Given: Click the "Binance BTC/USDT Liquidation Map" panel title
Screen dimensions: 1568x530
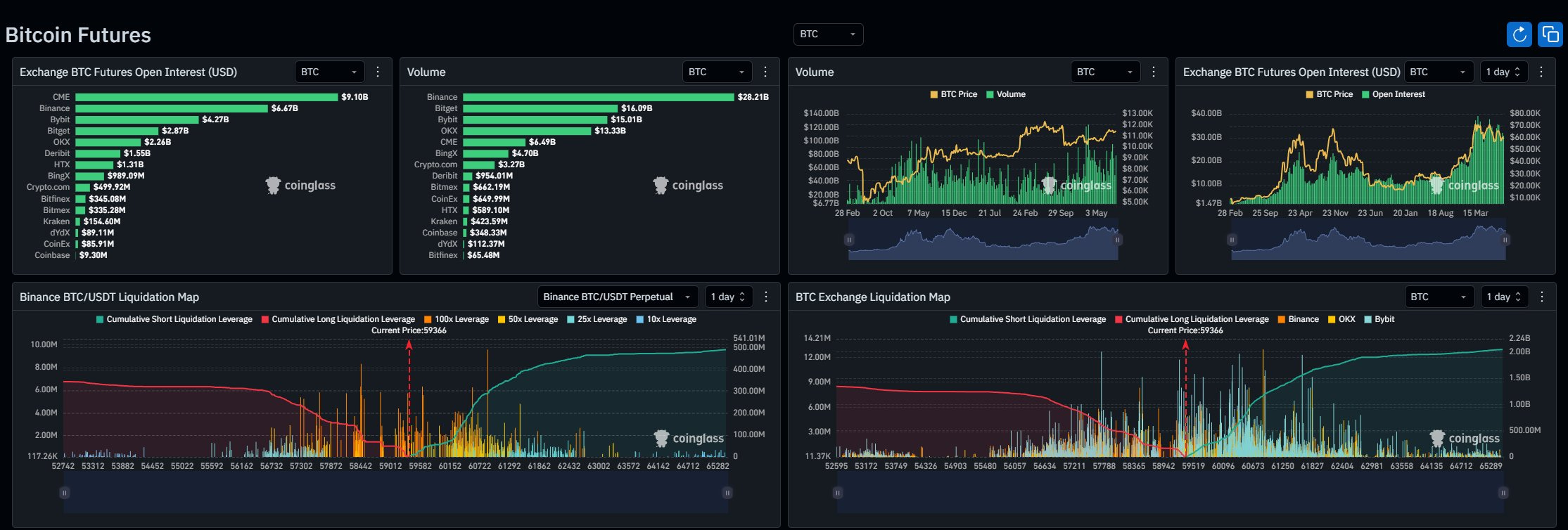Looking at the screenshot, I should click(x=109, y=297).
